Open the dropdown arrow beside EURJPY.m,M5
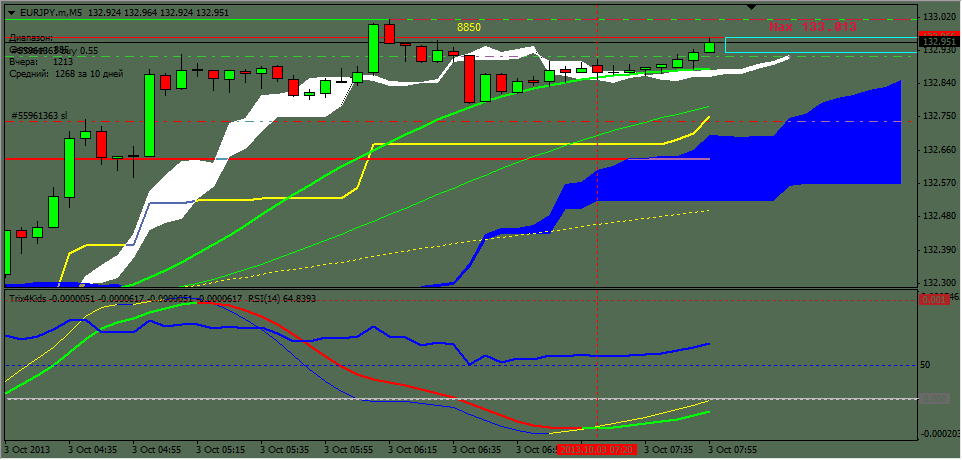Screen dimensions: 962x460 point(11,12)
